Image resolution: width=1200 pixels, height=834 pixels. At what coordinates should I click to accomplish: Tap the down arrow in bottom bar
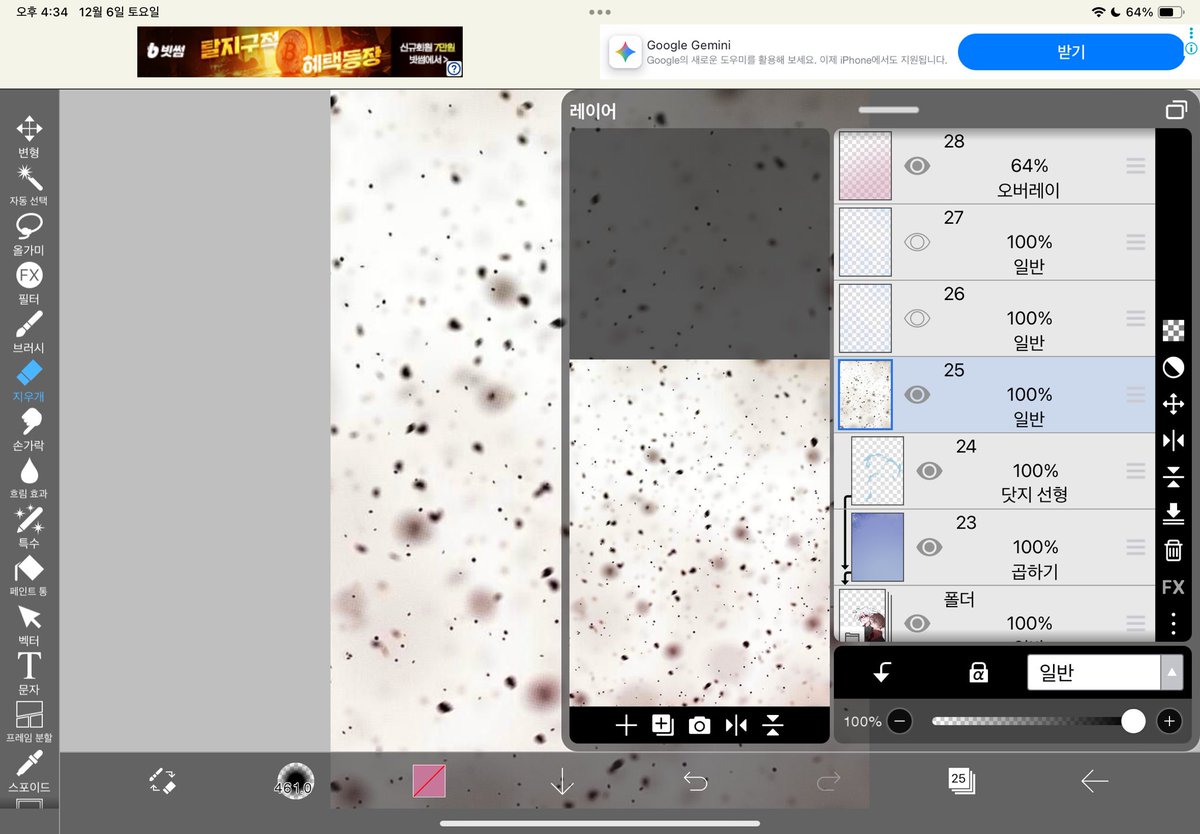(562, 781)
